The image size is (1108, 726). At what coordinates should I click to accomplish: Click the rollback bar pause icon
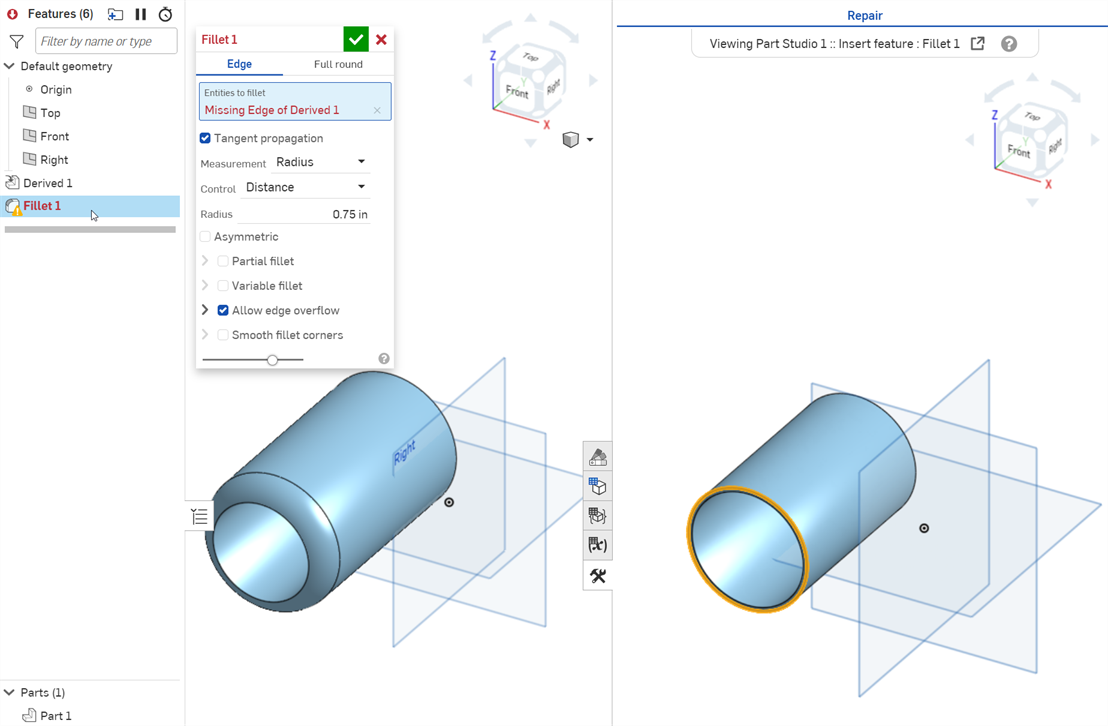coord(141,14)
